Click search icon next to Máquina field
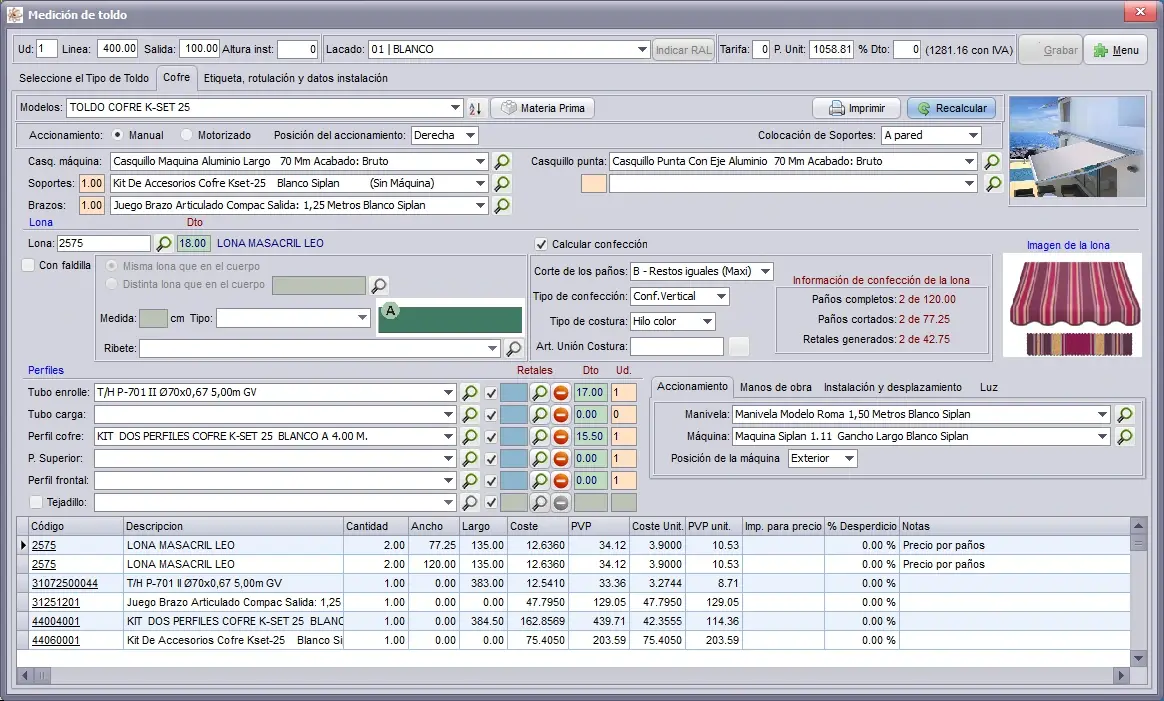This screenshot has width=1164, height=701. point(1125,437)
